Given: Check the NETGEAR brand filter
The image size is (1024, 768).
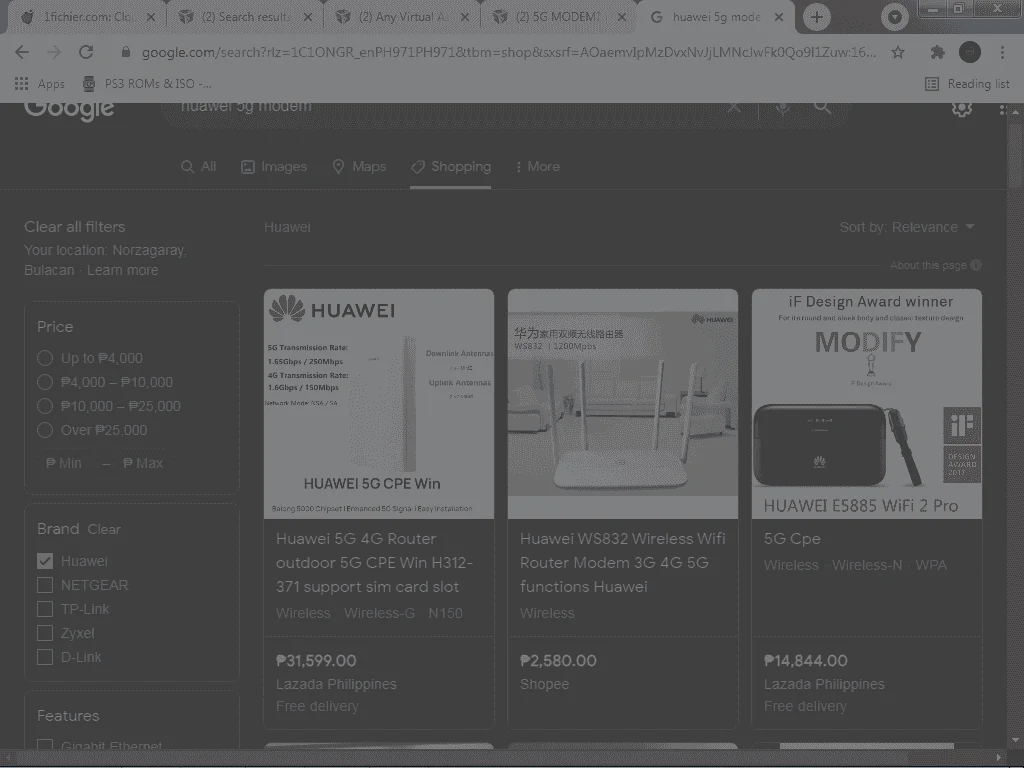Looking at the screenshot, I should coord(45,585).
